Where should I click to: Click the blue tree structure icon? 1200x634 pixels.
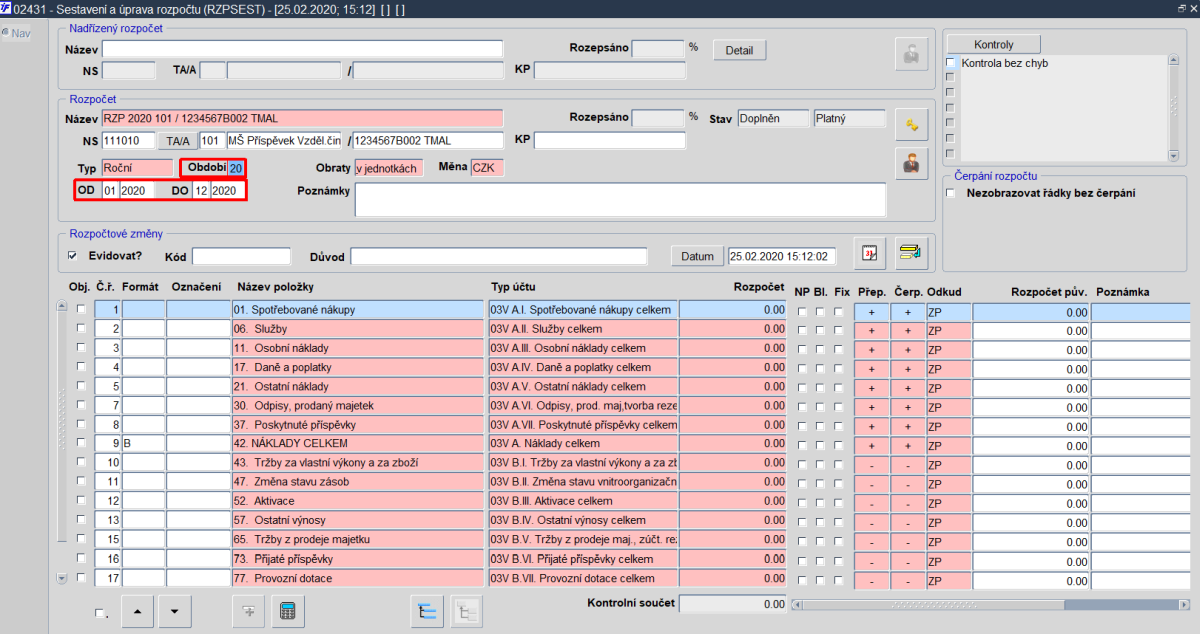pos(427,612)
